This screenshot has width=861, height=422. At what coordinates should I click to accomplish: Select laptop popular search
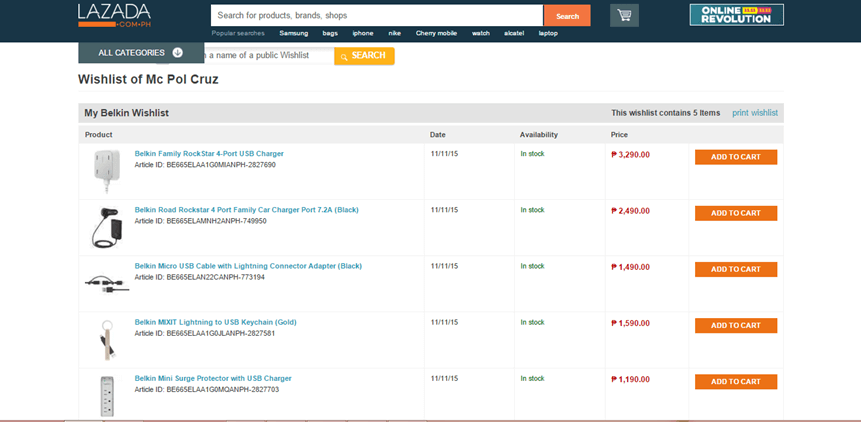548,33
